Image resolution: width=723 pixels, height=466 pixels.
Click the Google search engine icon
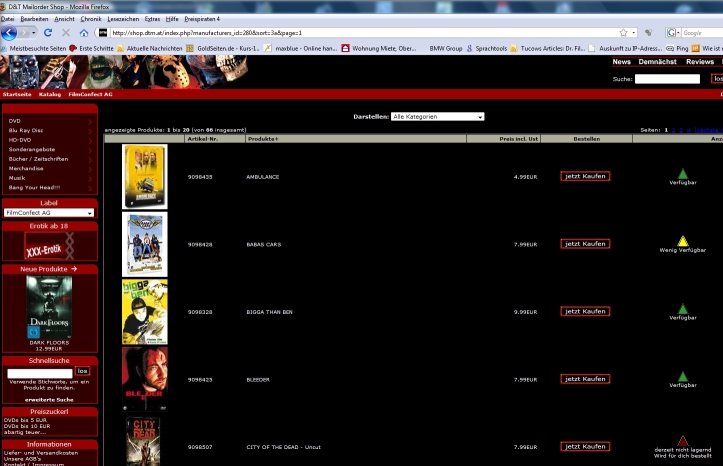[671, 33]
